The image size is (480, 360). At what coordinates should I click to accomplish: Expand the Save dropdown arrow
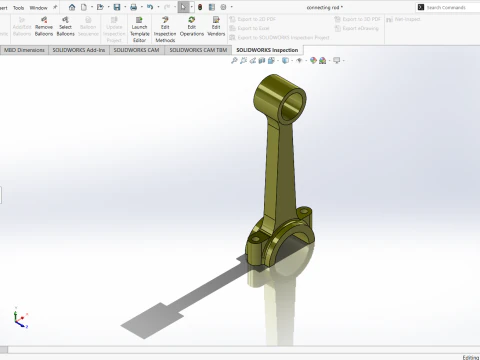(x=125, y=7)
